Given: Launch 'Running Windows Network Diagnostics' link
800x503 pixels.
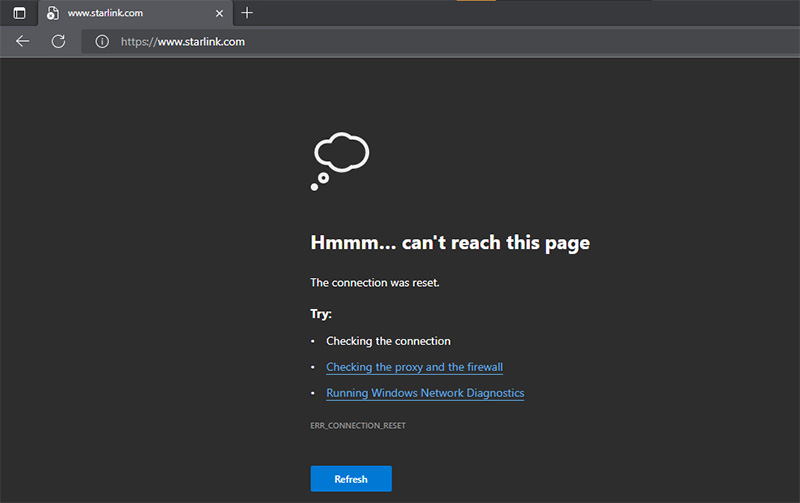Looking at the screenshot, I should (x=424, y=393).
